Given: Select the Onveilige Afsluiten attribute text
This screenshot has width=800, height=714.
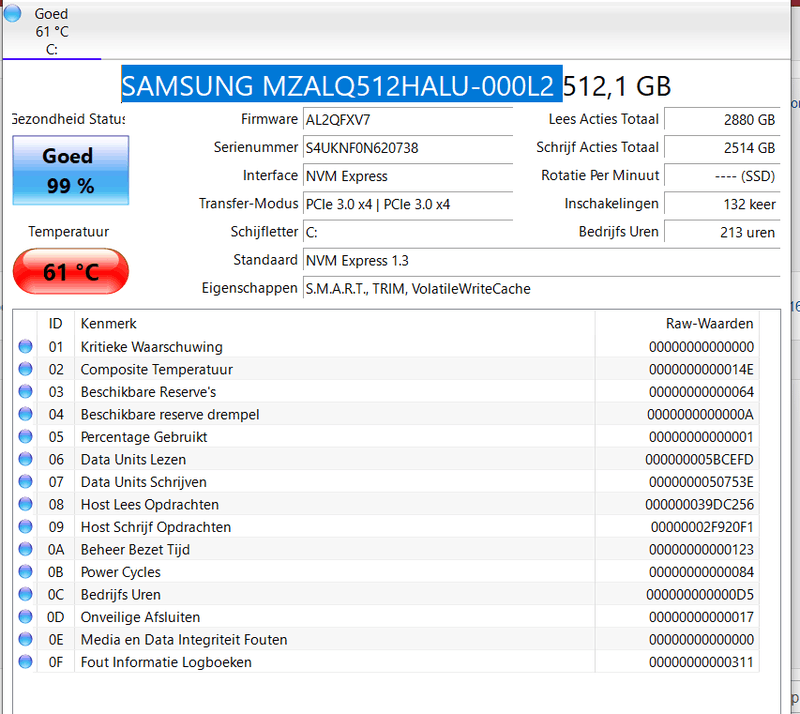Looking at the screenshot, I should coord(140,617).
